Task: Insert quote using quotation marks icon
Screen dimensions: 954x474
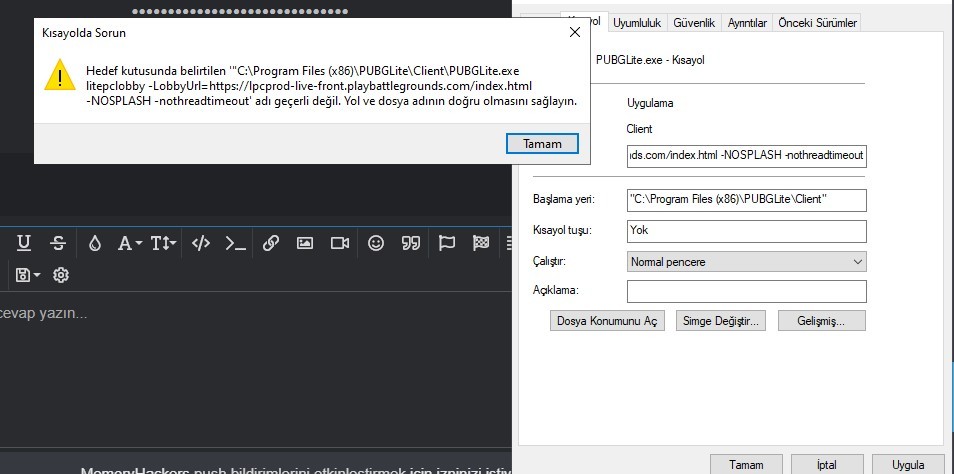Action: click(x=411, y=243)
